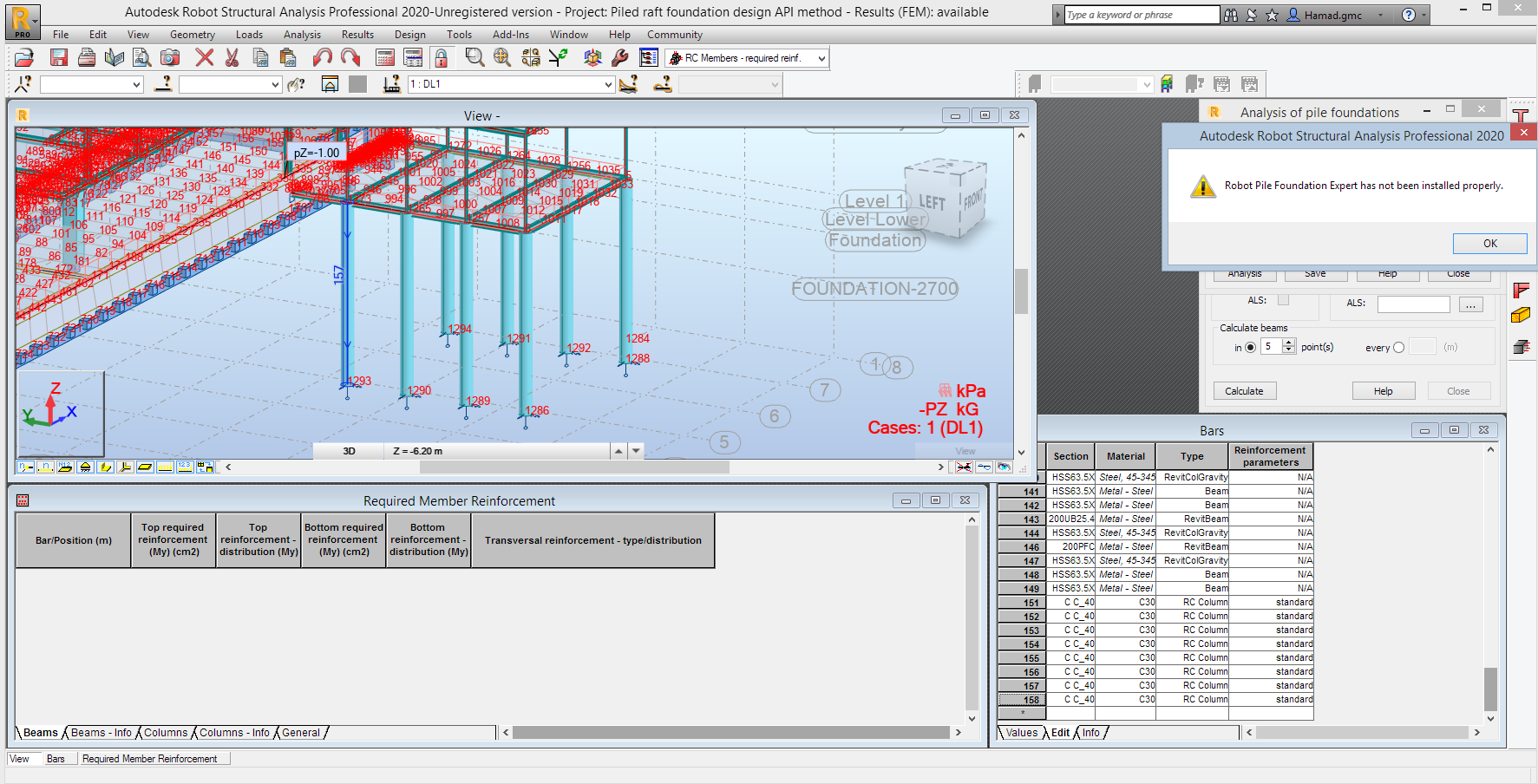Activate the zoom magnifier tool

474,57
